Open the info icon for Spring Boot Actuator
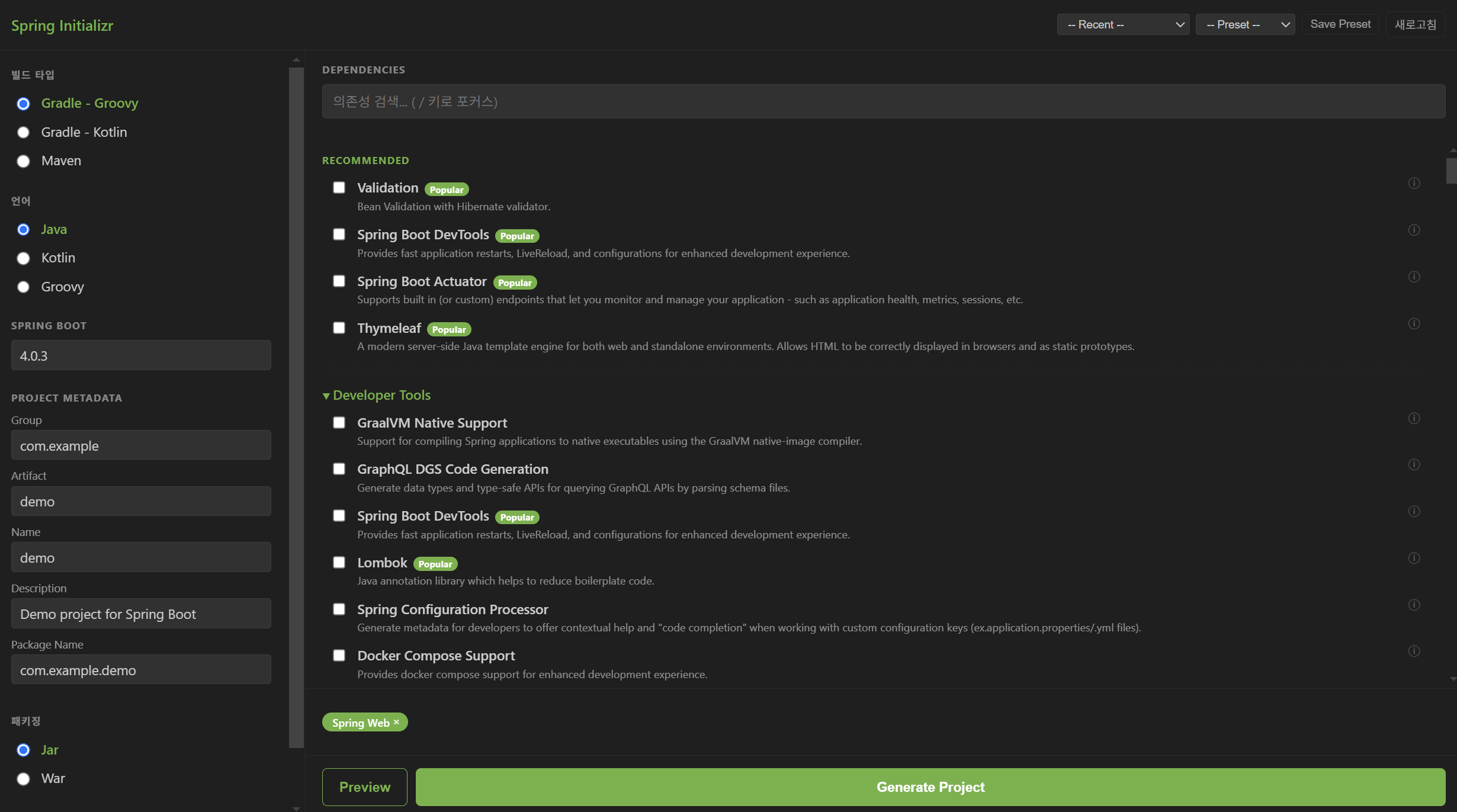1457x812 pixels. click(1414, 277)
